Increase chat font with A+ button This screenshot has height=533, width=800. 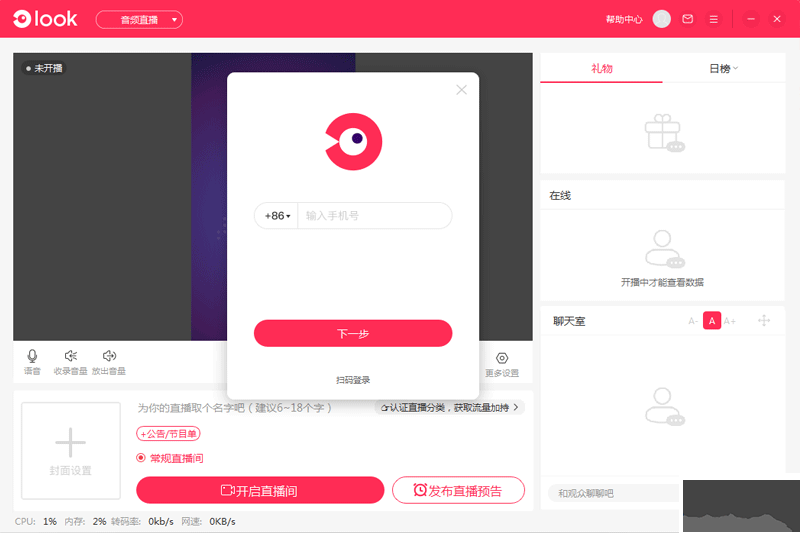tap(730, 321)
